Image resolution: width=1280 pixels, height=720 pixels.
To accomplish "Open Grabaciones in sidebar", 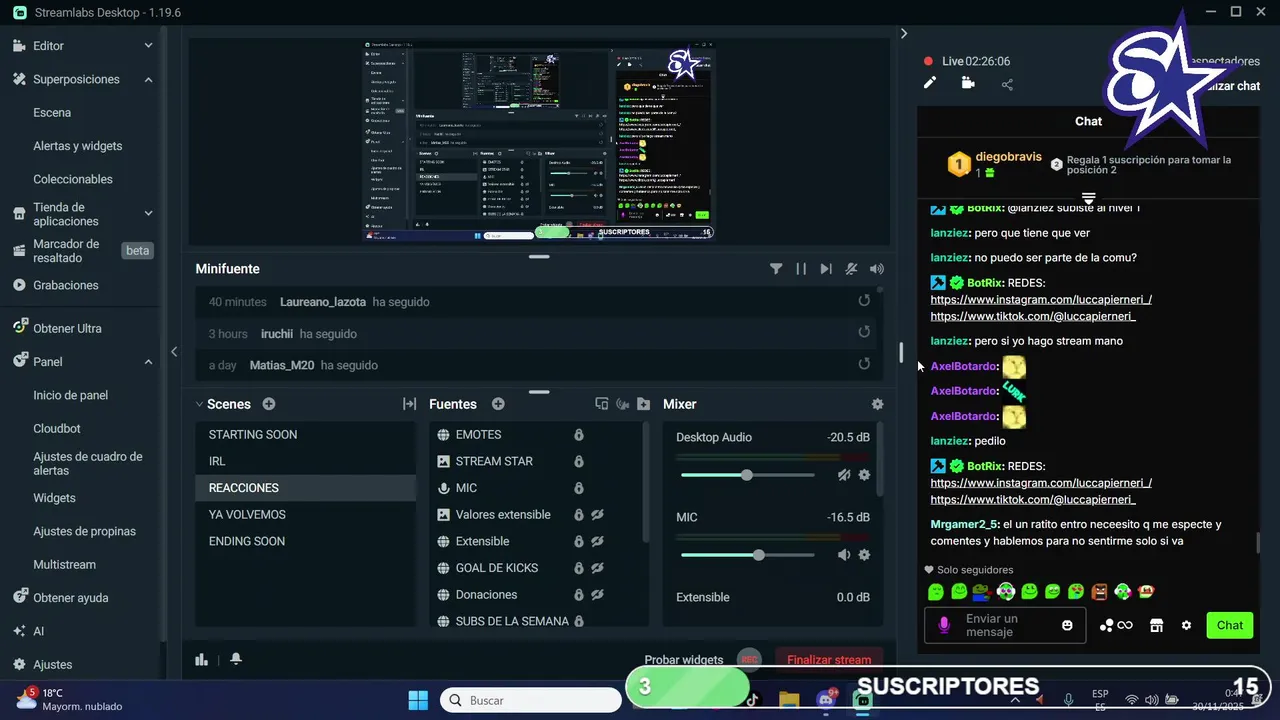I will pos(66,285).
